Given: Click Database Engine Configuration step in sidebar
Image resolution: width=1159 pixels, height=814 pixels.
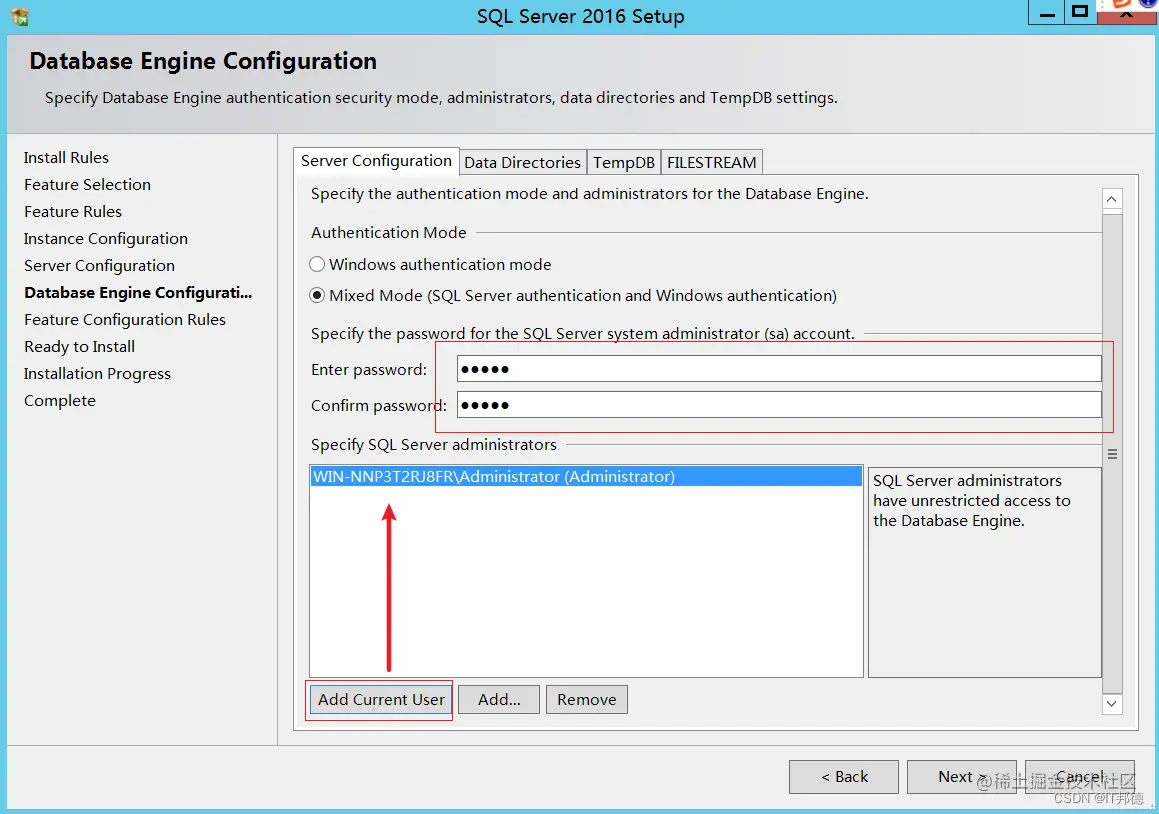Looking at the screenshot, I should (x=138, y=293).
